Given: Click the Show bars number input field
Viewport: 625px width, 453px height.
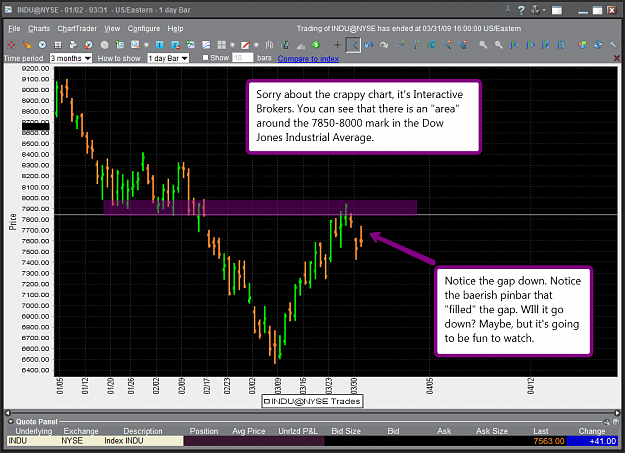Looking at the screenshot, I should click(242, 58).
